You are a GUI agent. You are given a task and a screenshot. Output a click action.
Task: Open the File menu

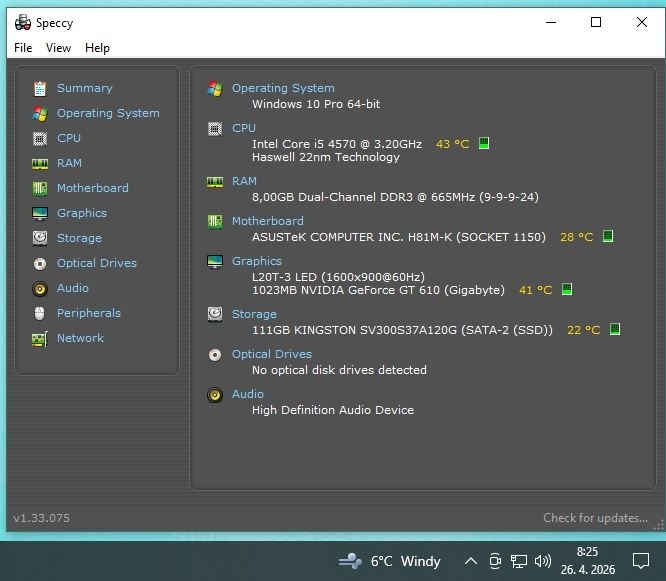point(23,48)
